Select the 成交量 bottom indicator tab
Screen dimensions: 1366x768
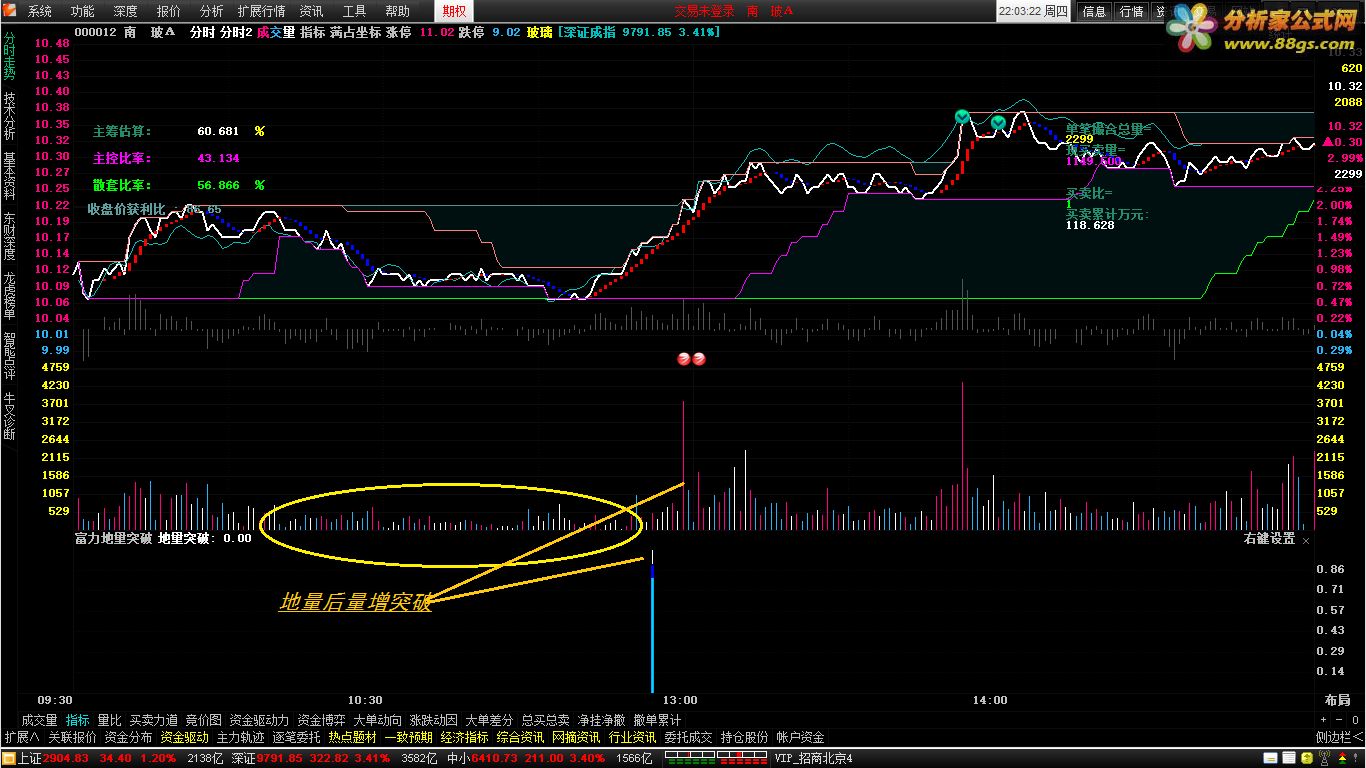coord(39,720)
